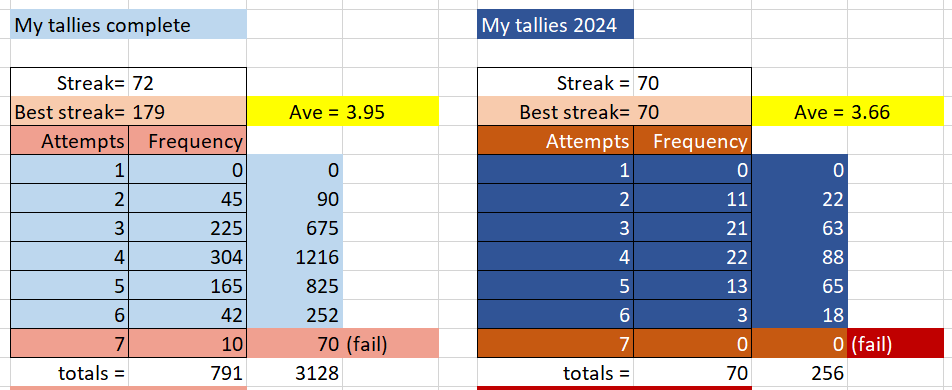Select the total frequency cell 791
Screen dimensions: 952x390
[x=188, y=372]
